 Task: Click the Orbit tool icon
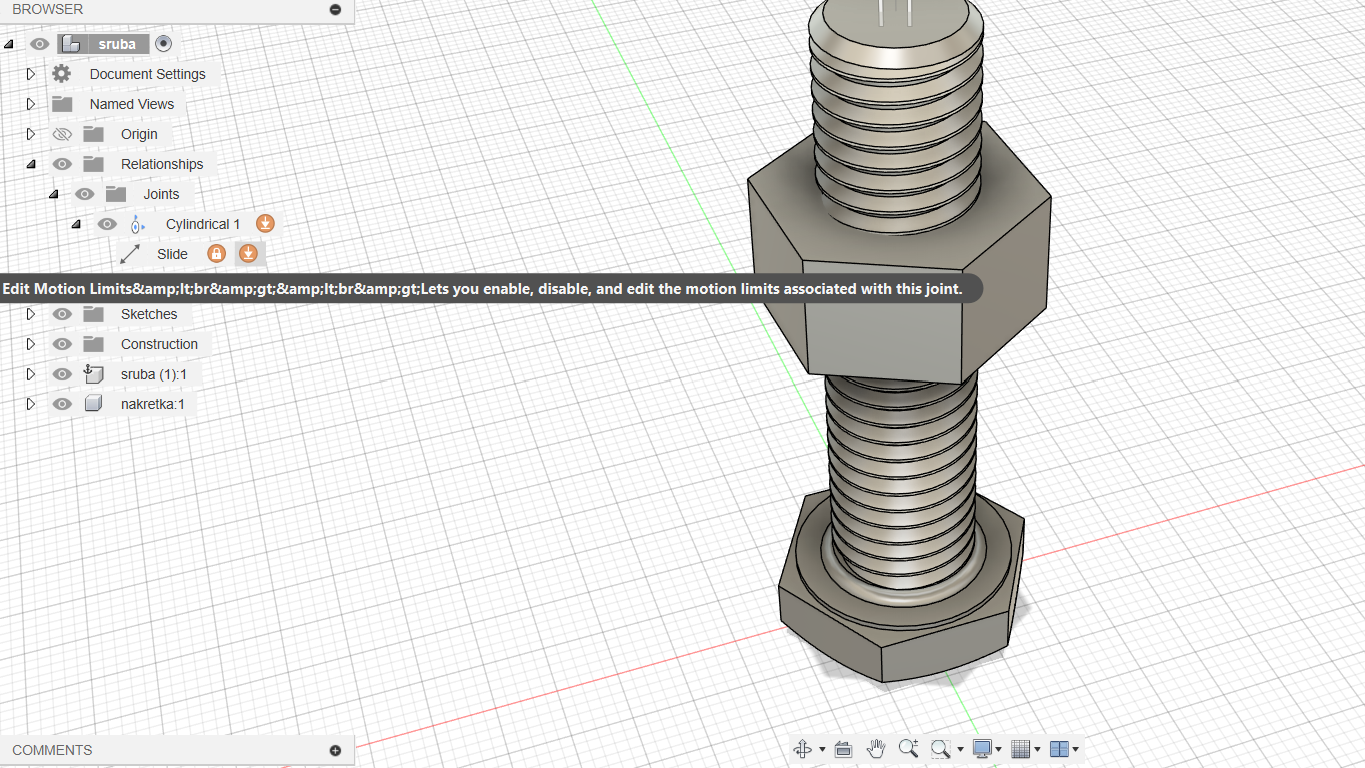point(802,749)
